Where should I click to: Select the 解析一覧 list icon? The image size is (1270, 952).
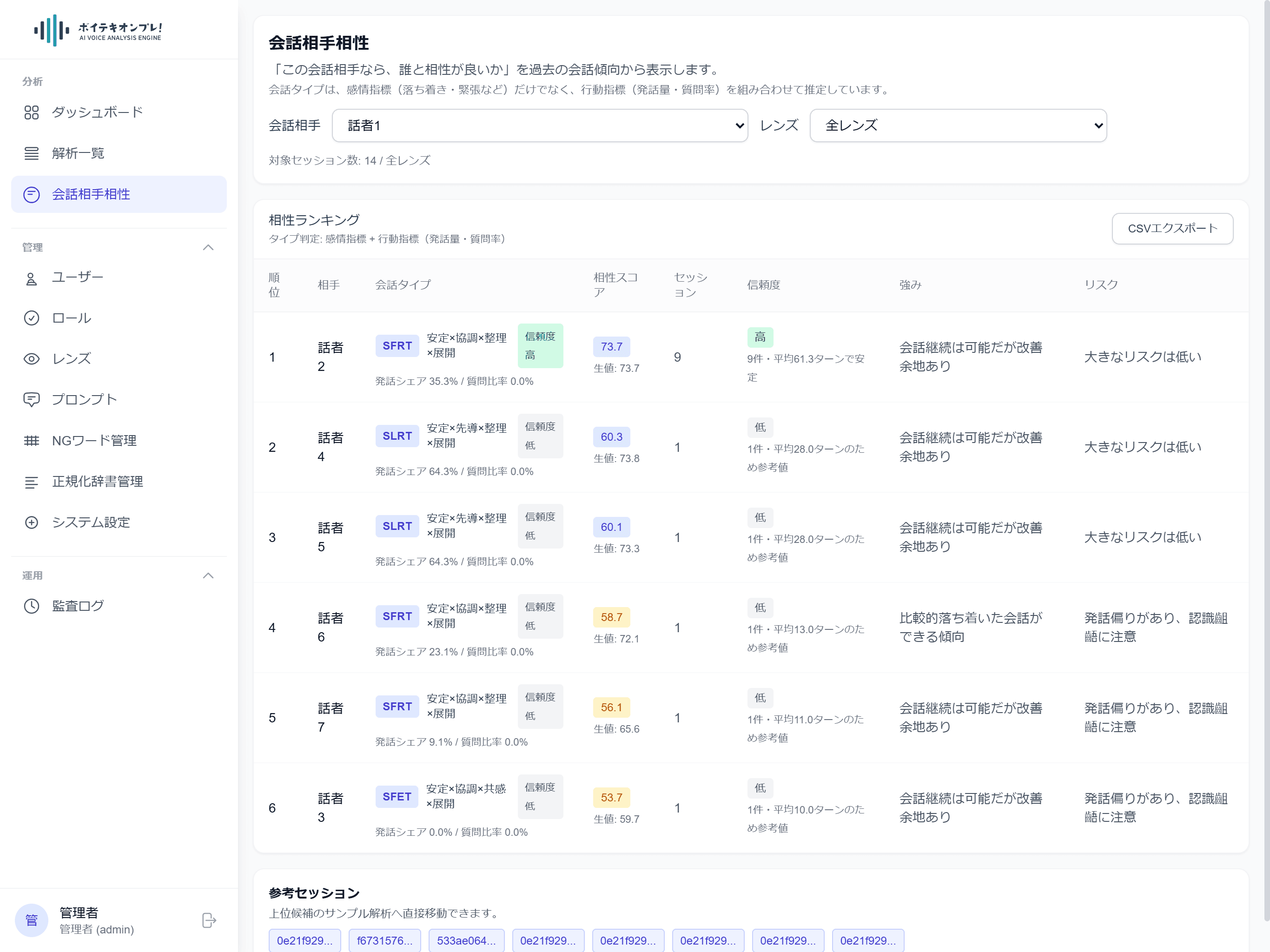[x=32, y=153]
